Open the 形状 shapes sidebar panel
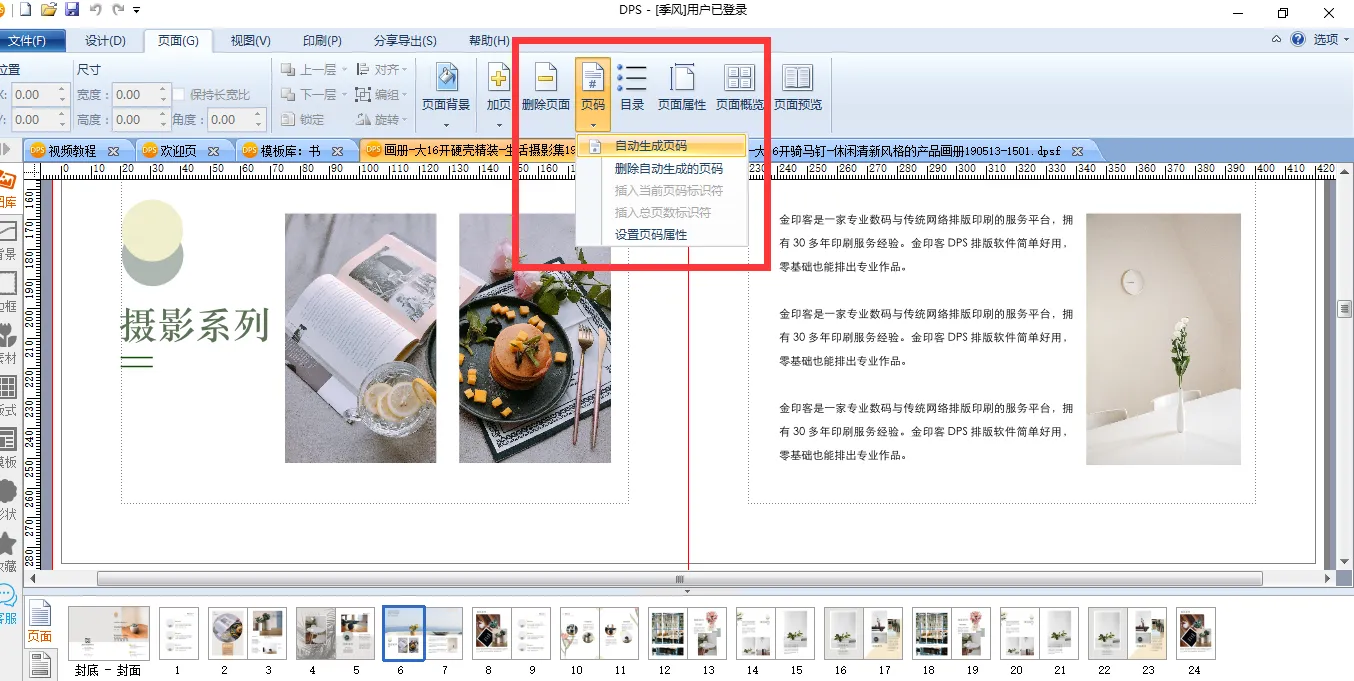 8,501
